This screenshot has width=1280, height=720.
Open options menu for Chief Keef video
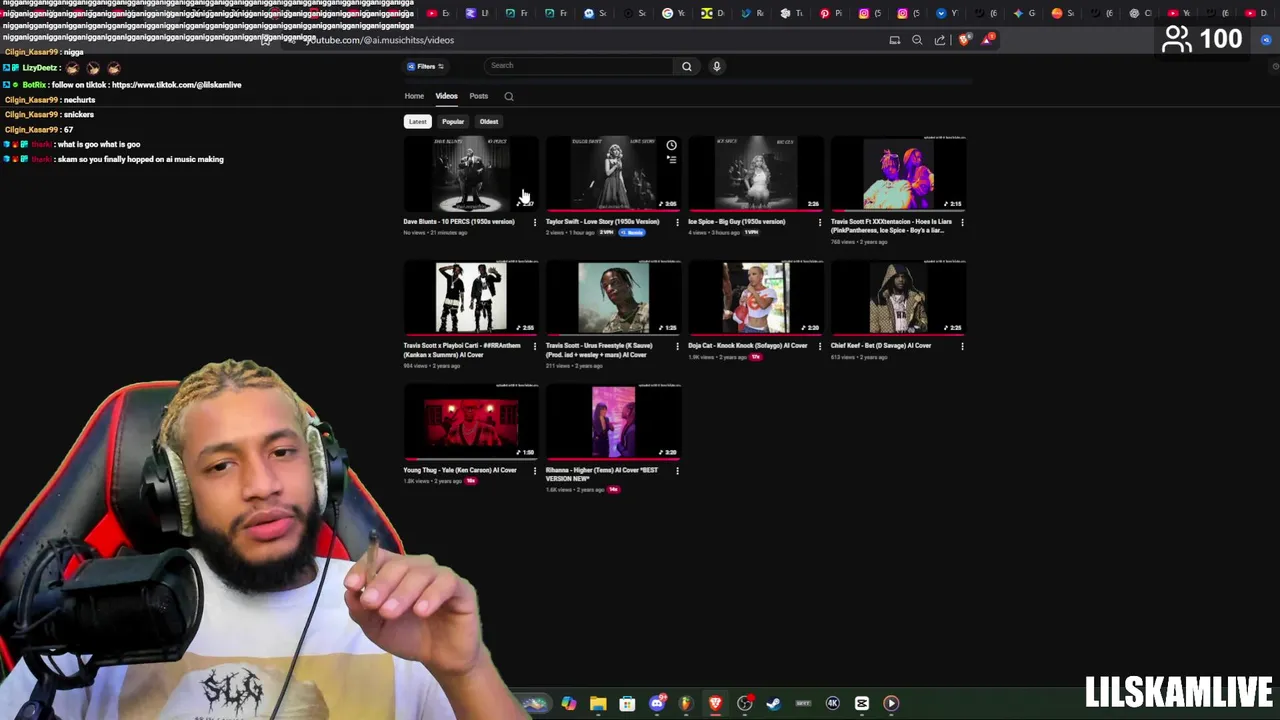pos(962,346)
